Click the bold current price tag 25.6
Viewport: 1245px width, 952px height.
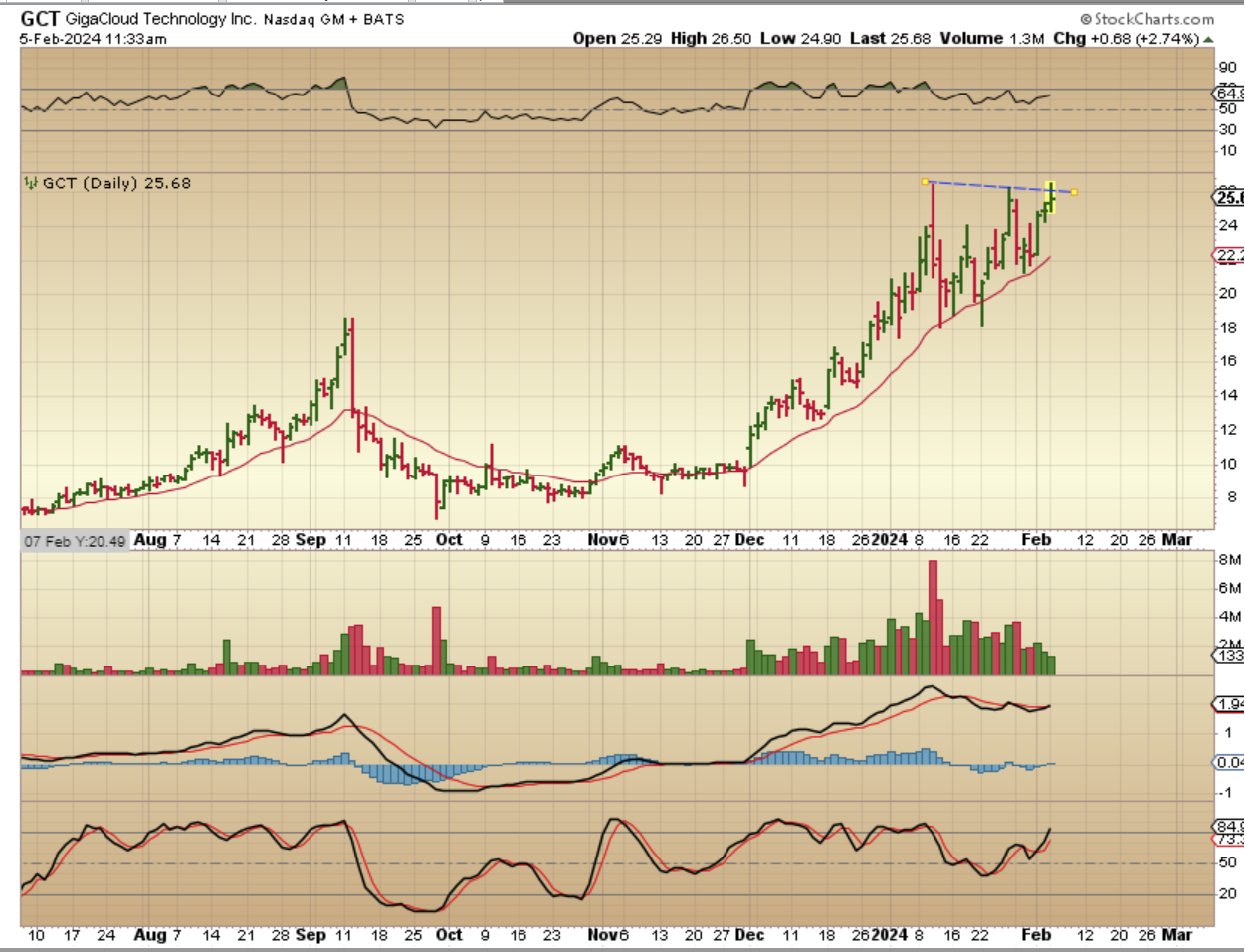click(x=1229, y=197)
